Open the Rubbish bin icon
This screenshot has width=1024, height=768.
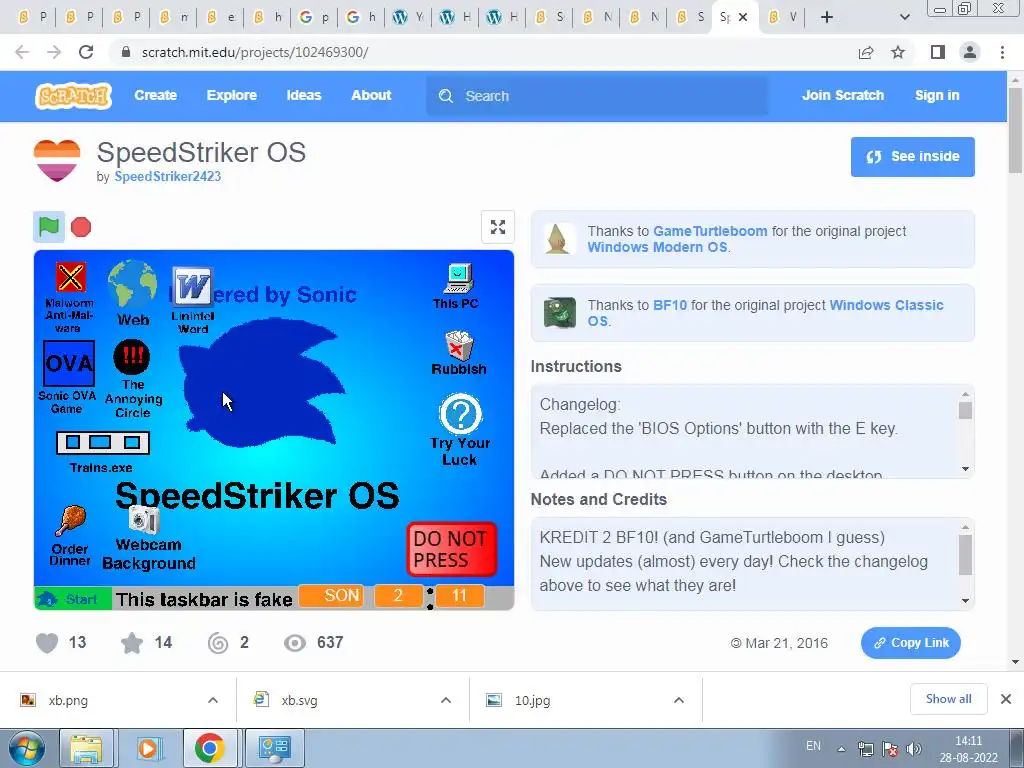pyautogui.click(x=458, y=353)
